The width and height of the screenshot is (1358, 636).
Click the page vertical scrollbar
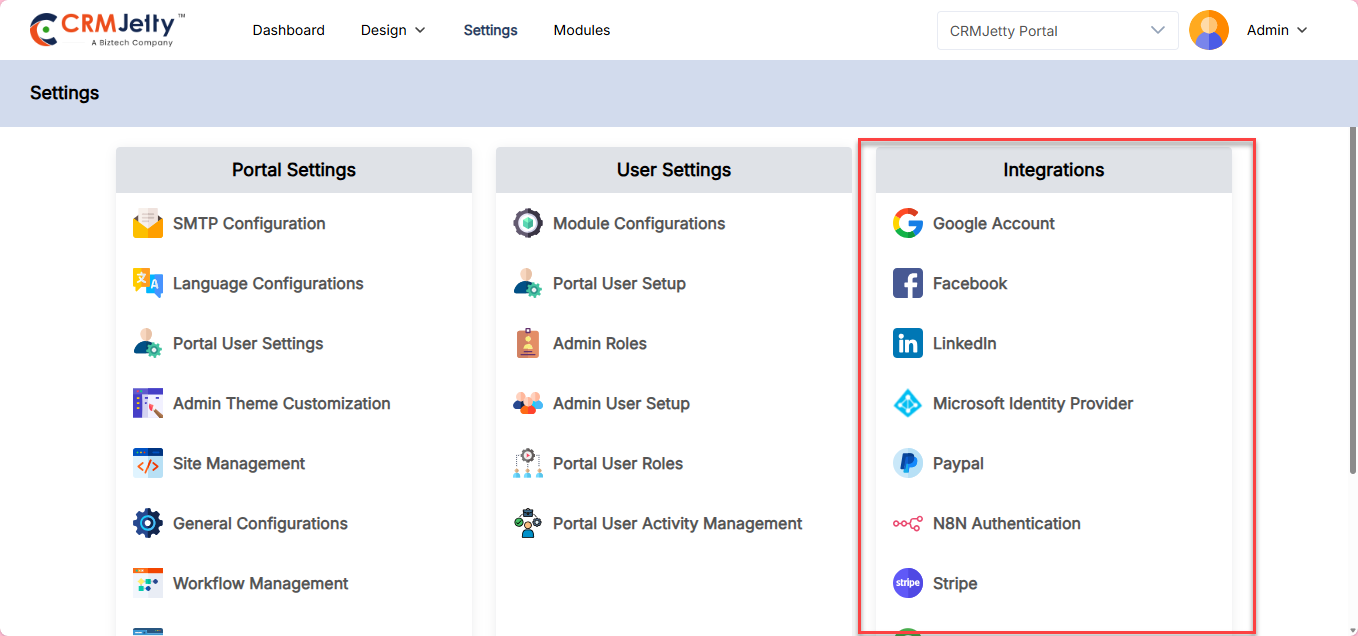click(1351, 300)
